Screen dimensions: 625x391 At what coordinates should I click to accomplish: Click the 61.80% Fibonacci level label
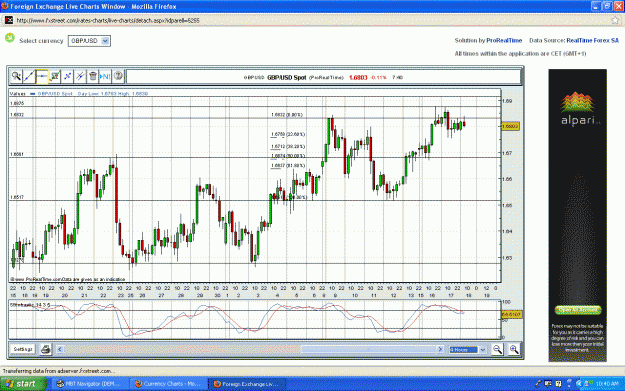[x=288, y=165]
